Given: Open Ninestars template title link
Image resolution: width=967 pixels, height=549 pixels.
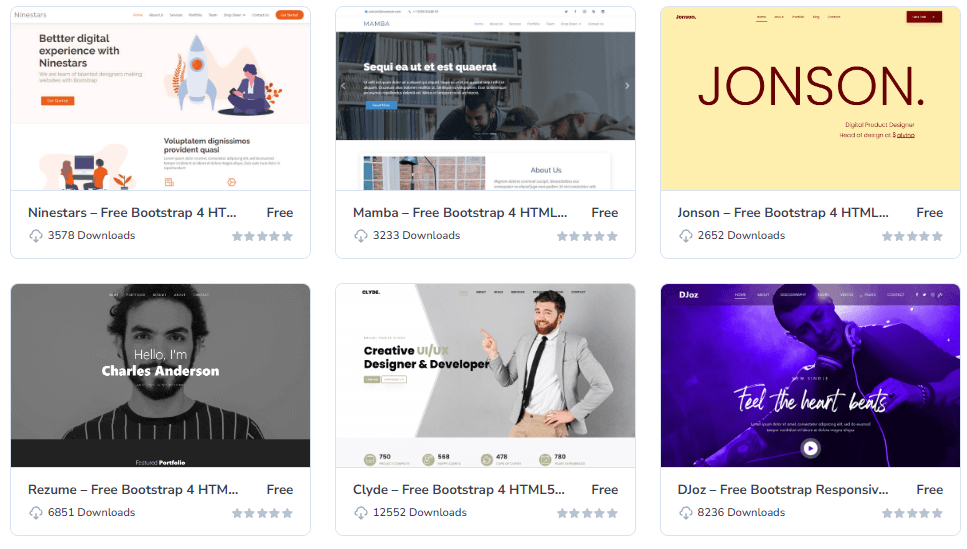Looking at the screenshot, I should tap(132, 213).
